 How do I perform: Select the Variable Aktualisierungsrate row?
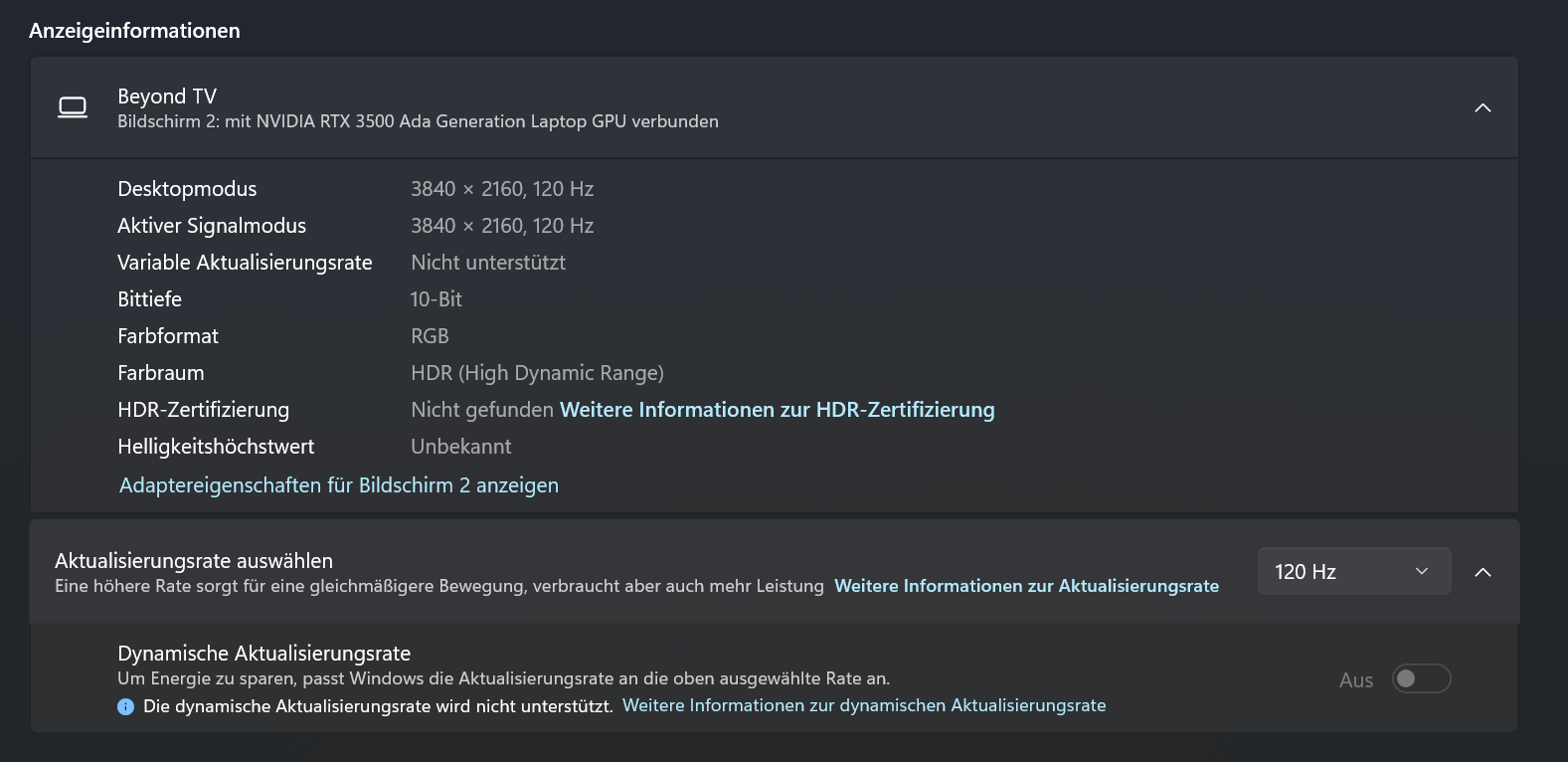coord(245,263)
